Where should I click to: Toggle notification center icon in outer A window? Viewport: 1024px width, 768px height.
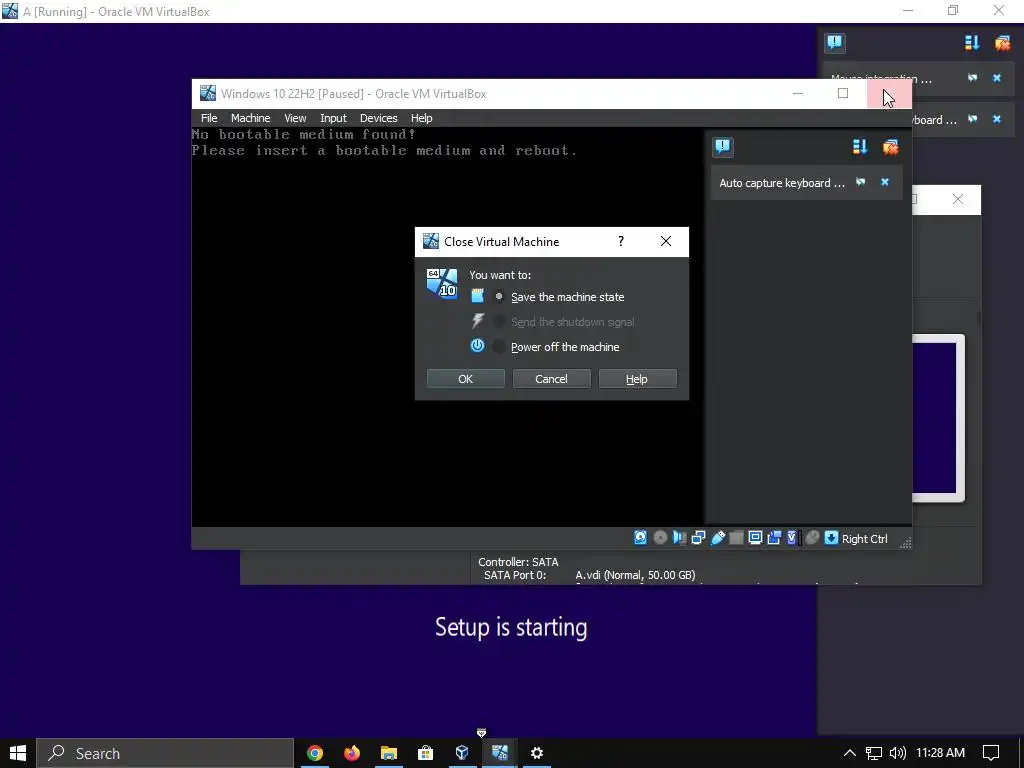click(x=835, y=43)
